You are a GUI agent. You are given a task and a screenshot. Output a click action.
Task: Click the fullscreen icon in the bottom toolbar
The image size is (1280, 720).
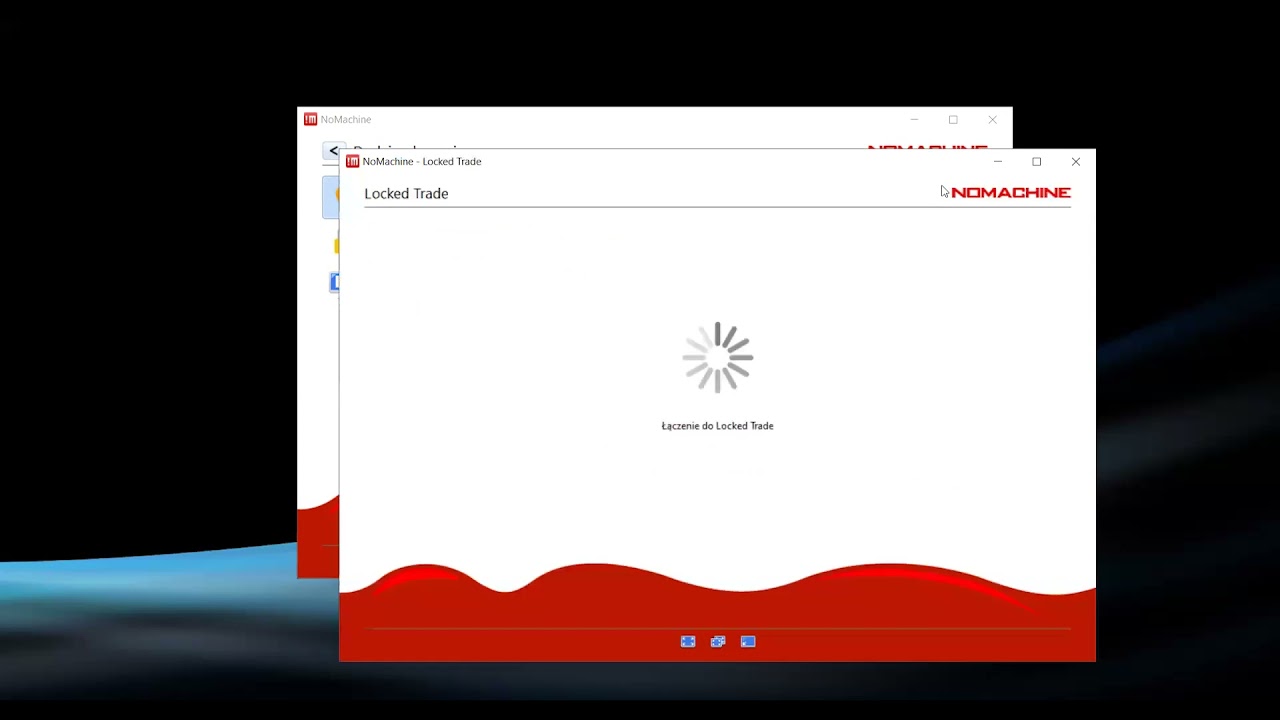(x=688, y=642)
